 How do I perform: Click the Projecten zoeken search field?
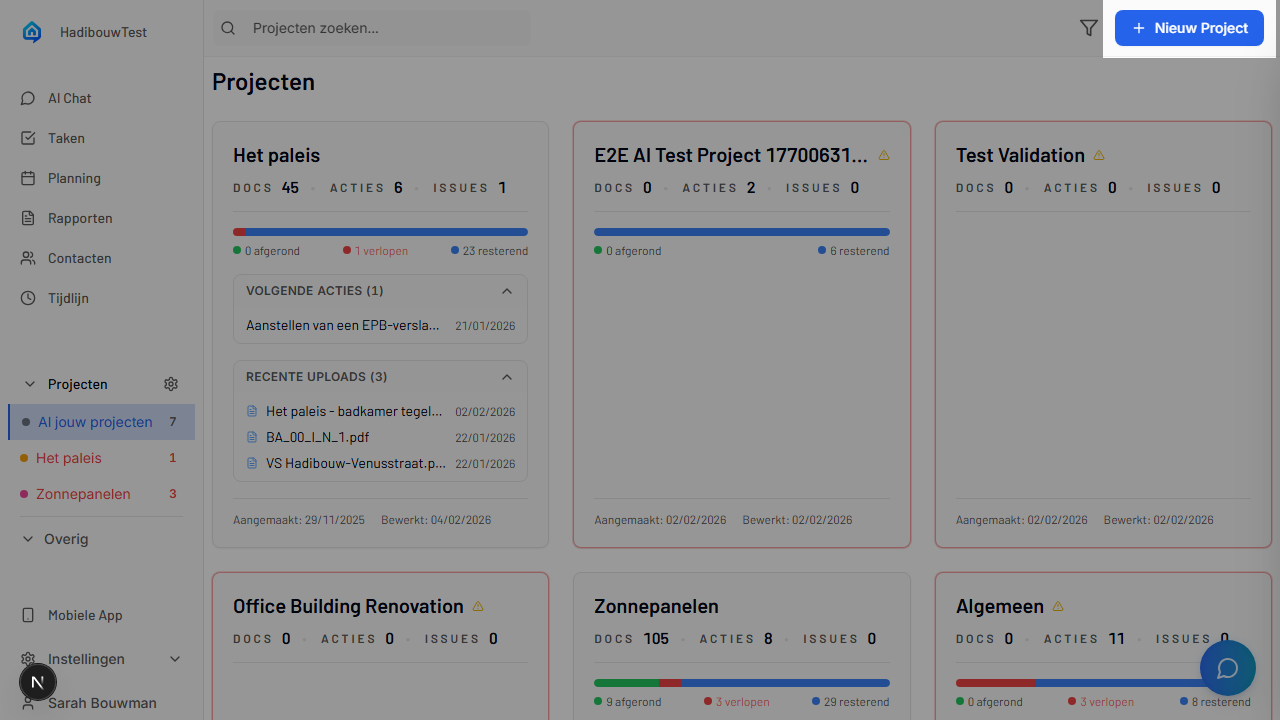[370, 28]
